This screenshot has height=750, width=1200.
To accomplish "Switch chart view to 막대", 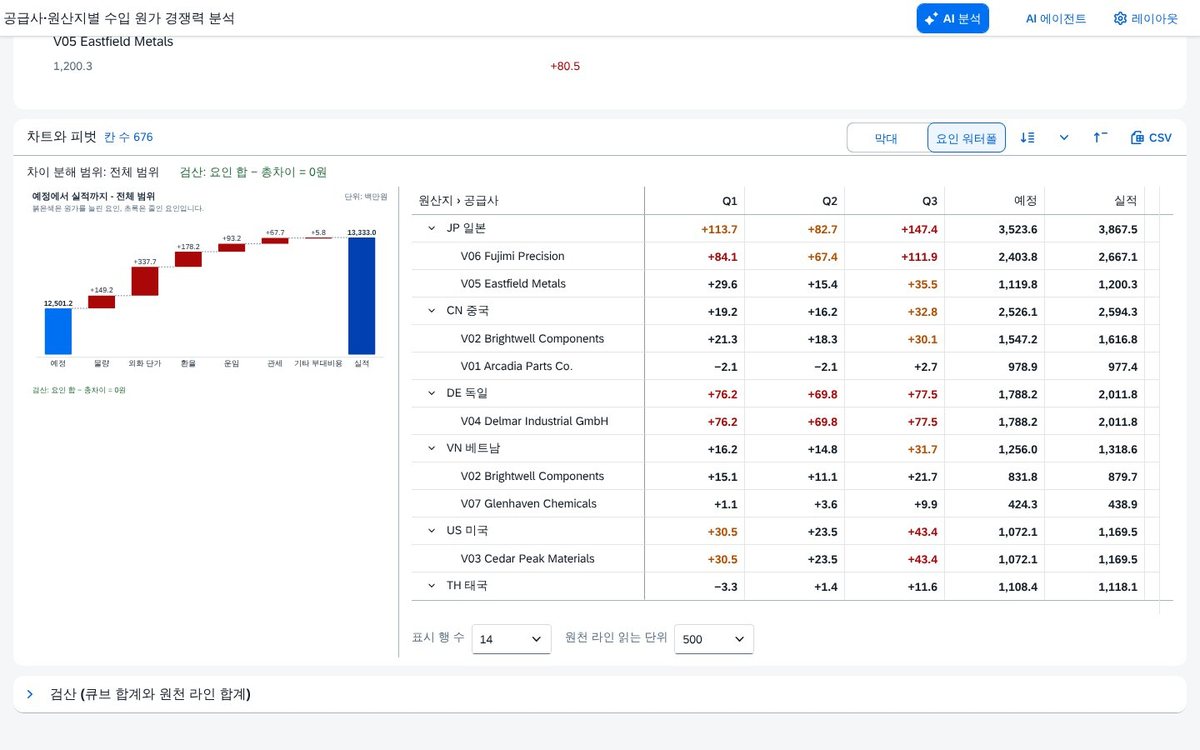I will click(886, 138).
